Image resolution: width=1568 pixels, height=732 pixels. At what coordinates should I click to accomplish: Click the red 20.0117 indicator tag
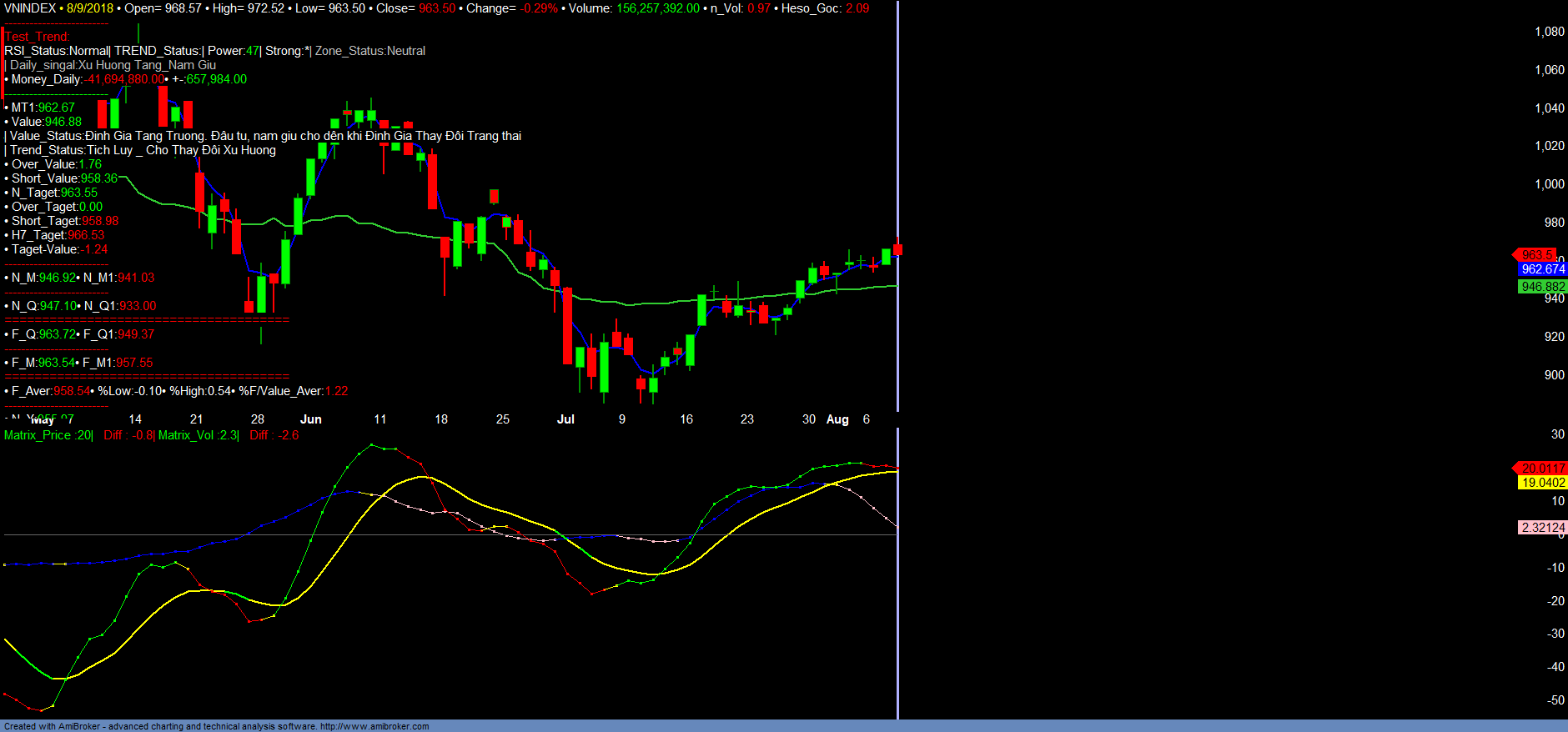(x=1541, y=469)
